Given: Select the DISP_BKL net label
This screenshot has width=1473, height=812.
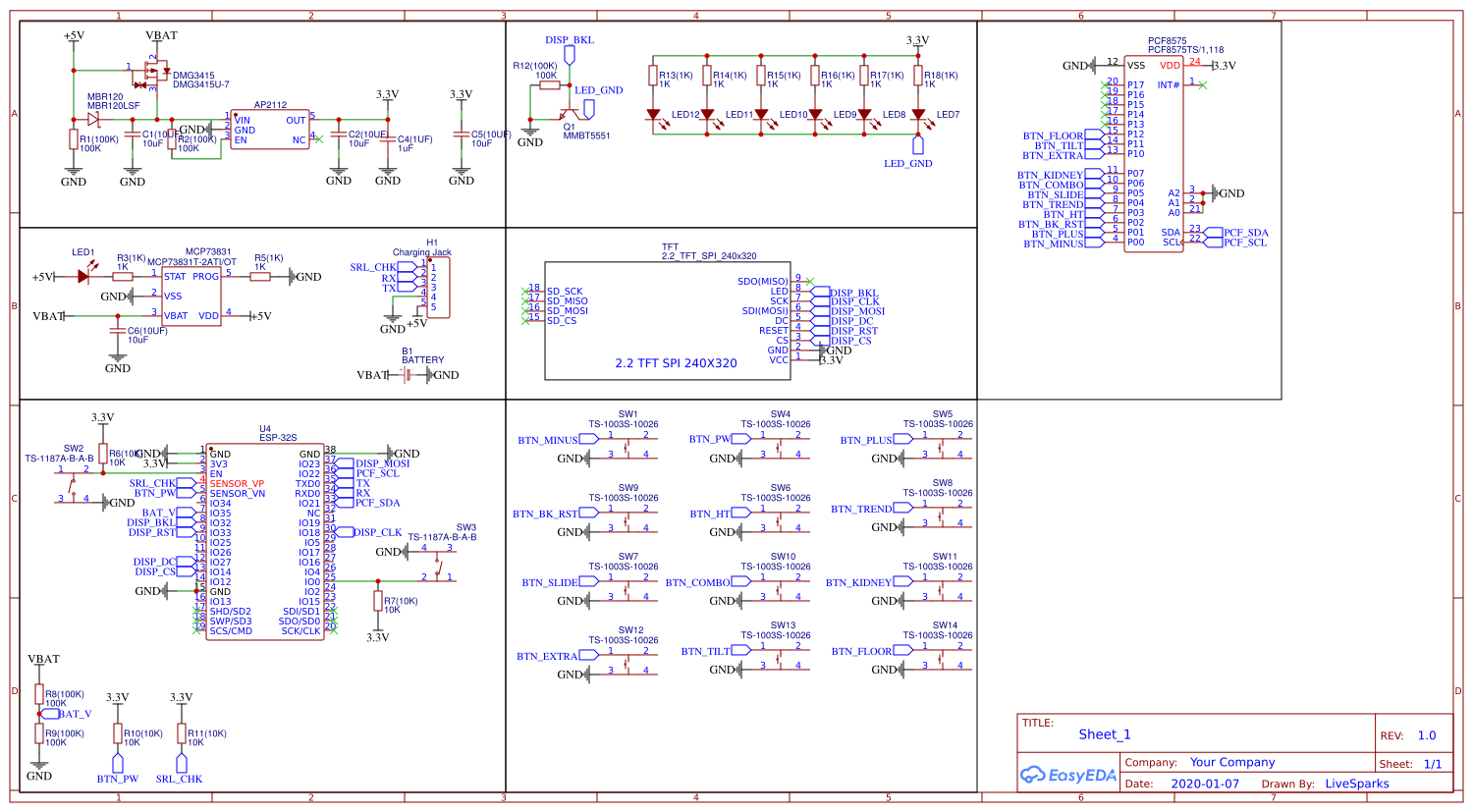Looking at the screenshot, I should [568, 39].
